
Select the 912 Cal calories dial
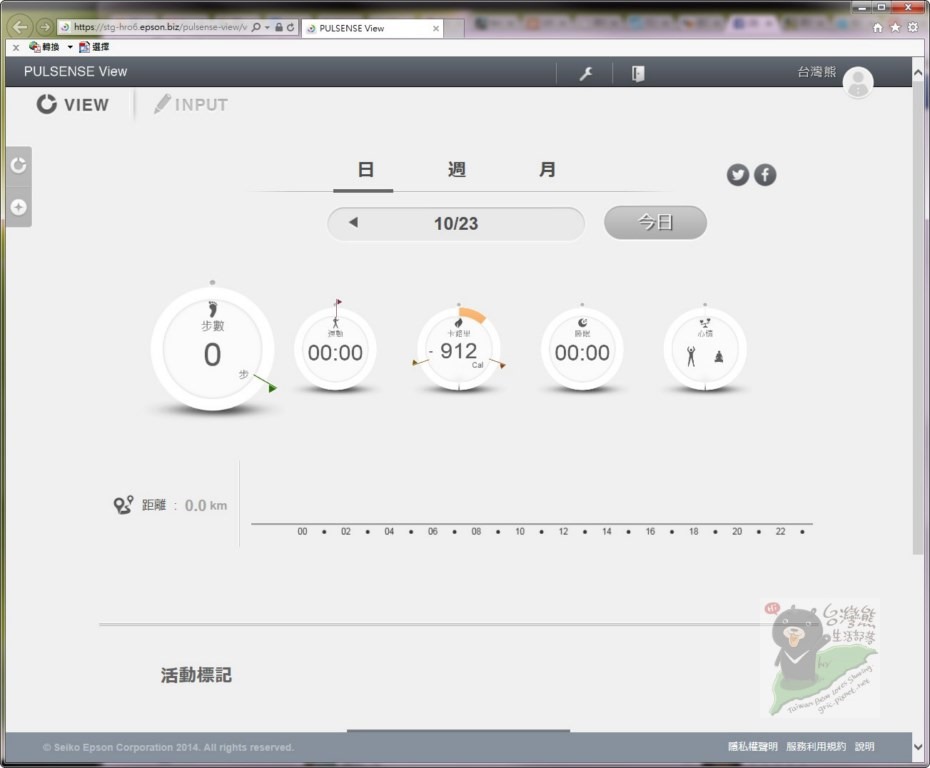[x=458, y=349]
